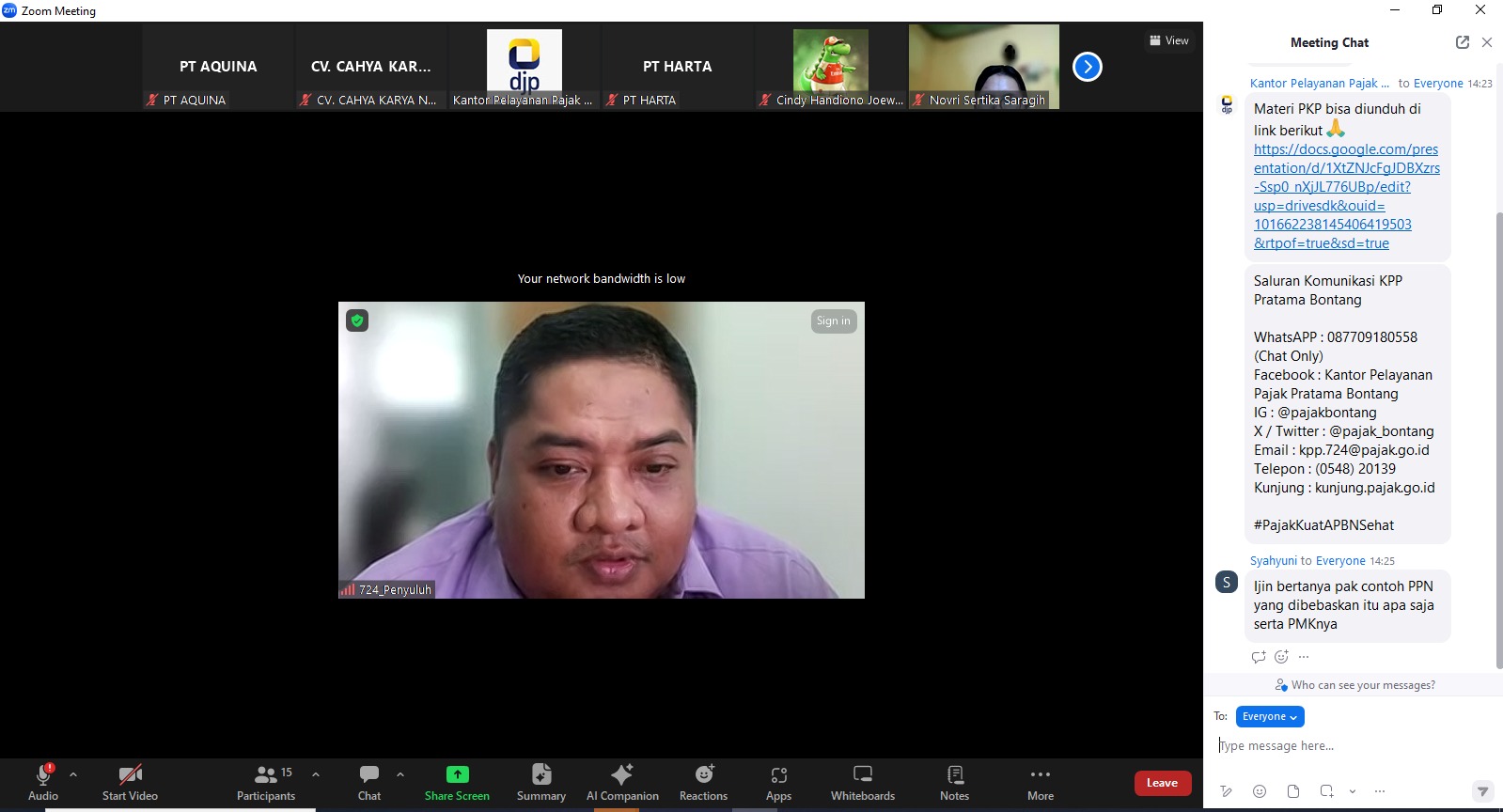1503x812 pixels.
Task: Expand the Everyone recipient dropdown
Action: [x=1269, y=716]
